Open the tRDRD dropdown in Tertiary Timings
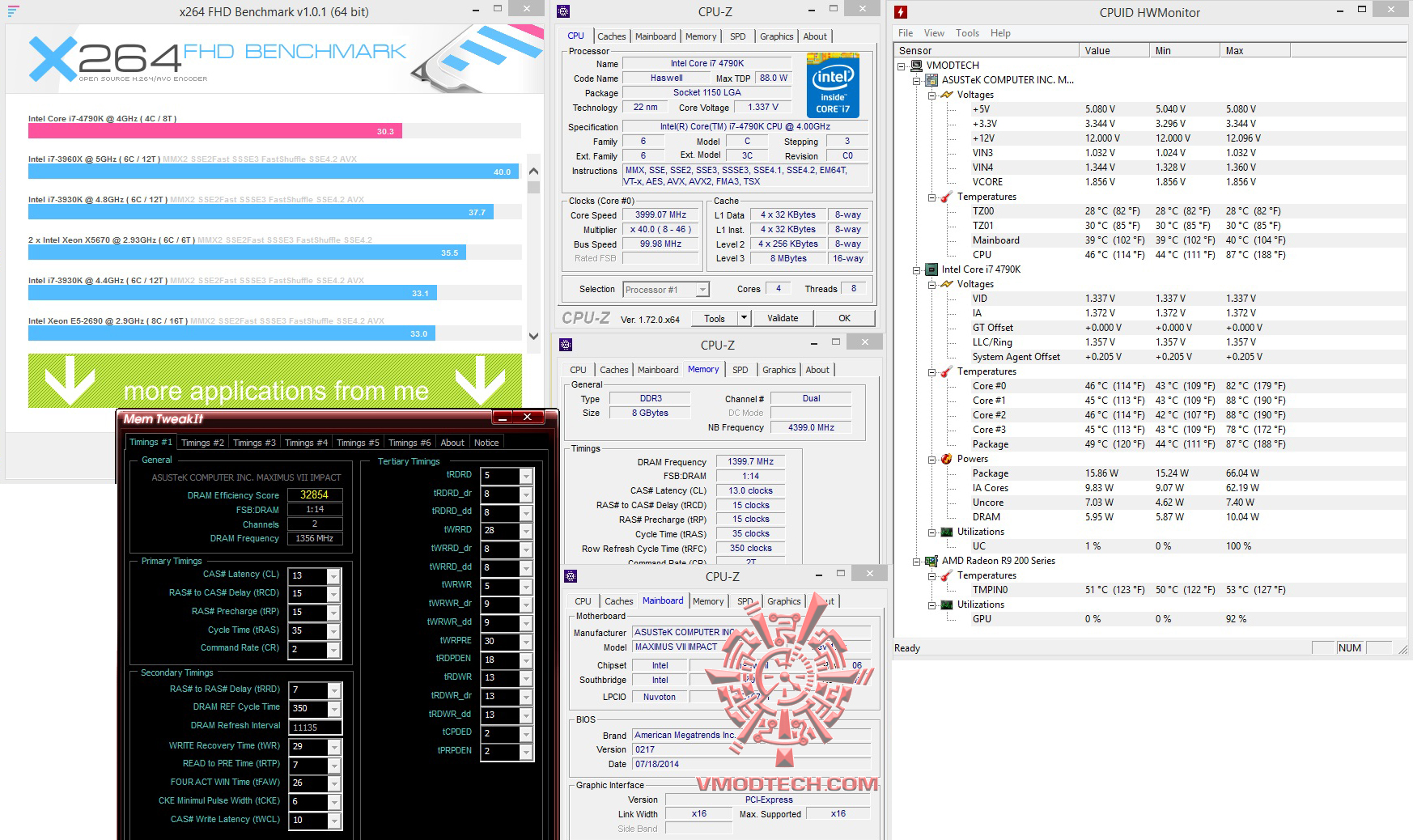Screen dimensions: 1413x840 [525, 476]
